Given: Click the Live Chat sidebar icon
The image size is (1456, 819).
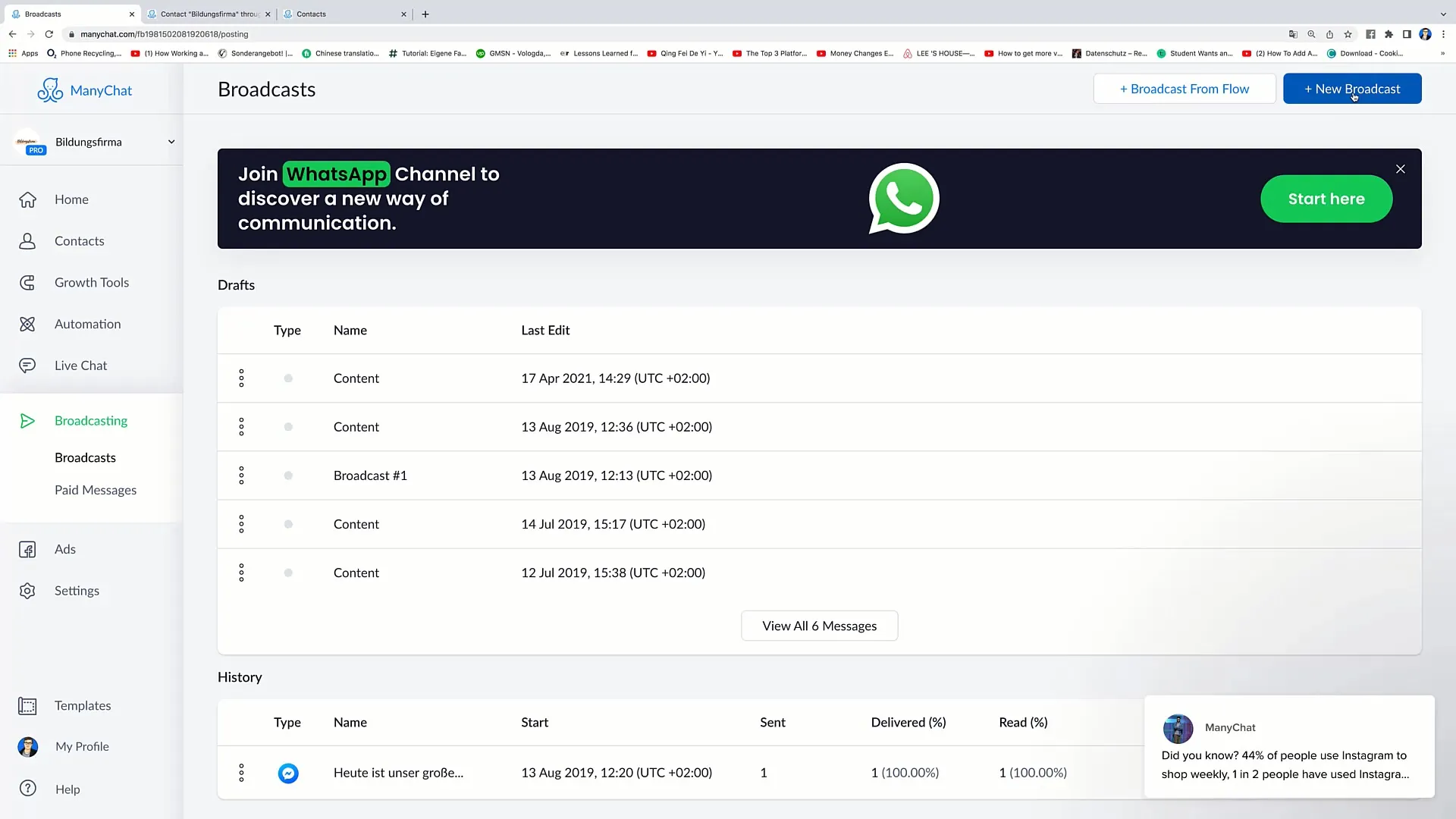Looking at the screenshot, I should tap(28, 365).
